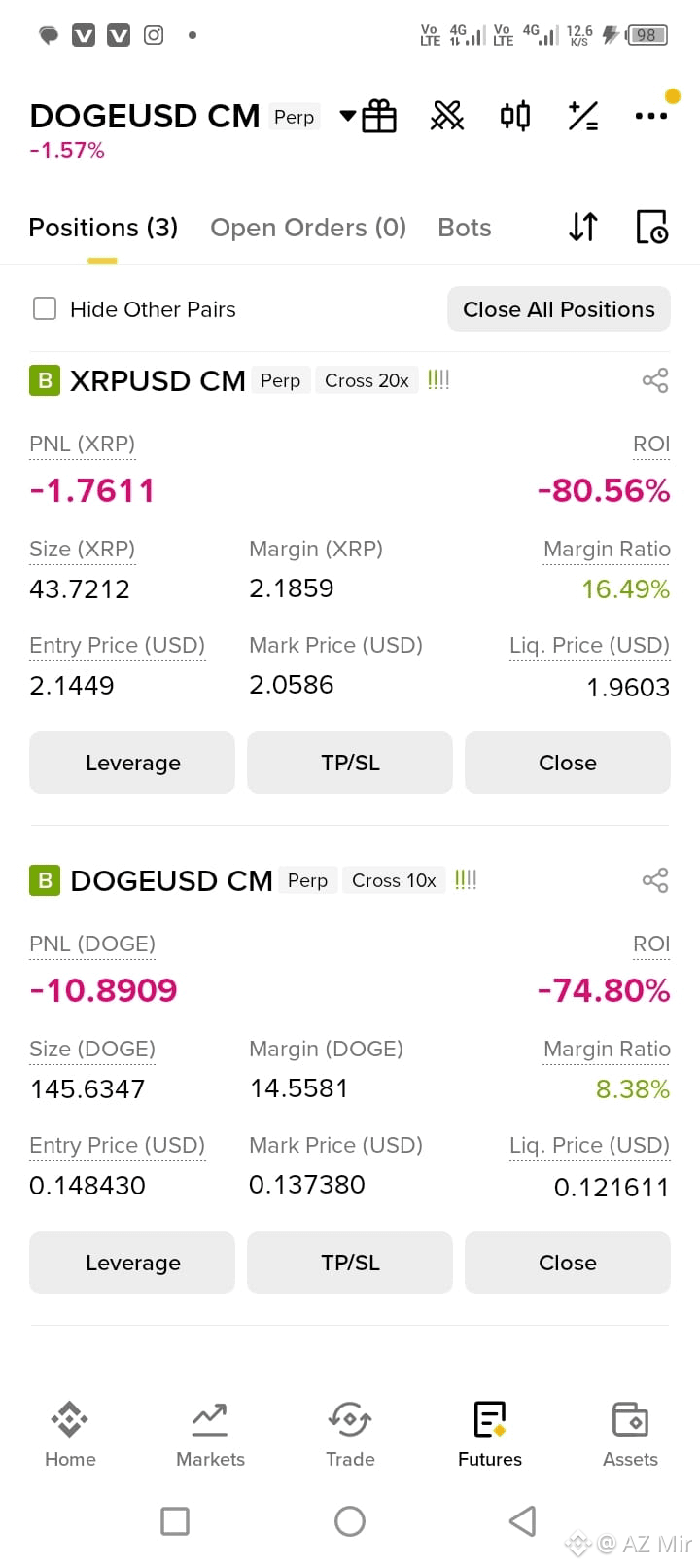Viewport: 700px width, 1568px height.
Task: Share the DOGEUSD CM position
Action: (655, 880)
